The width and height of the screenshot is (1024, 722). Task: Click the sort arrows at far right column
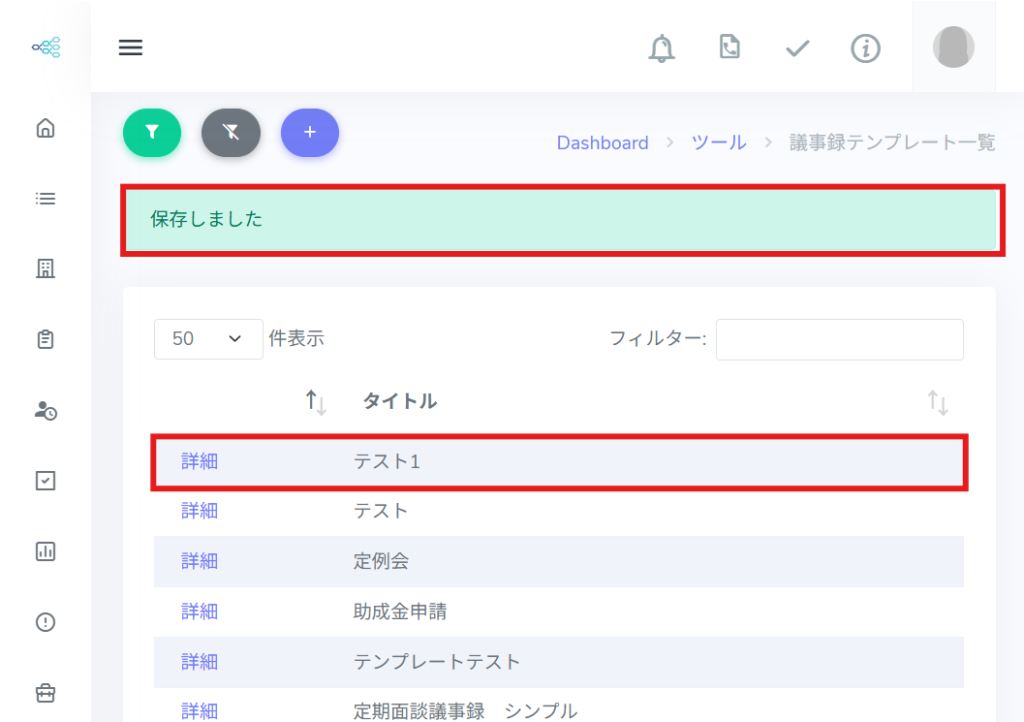(937, 403)
